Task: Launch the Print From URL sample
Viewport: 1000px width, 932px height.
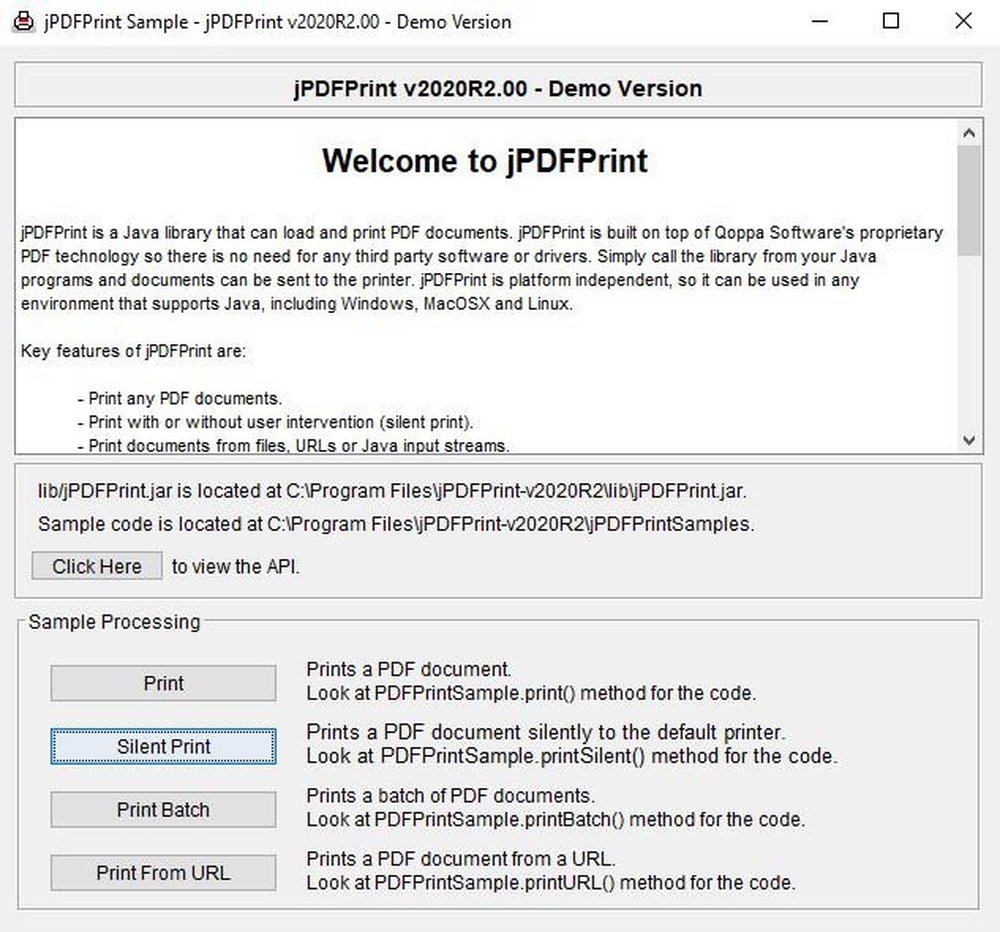Action: click(x=163, y=873)
